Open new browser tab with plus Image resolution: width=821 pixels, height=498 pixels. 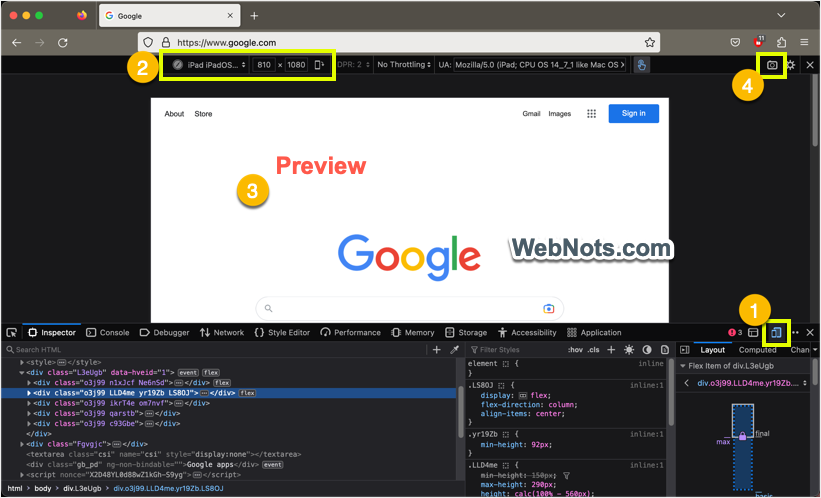click(x=254, y=16)
